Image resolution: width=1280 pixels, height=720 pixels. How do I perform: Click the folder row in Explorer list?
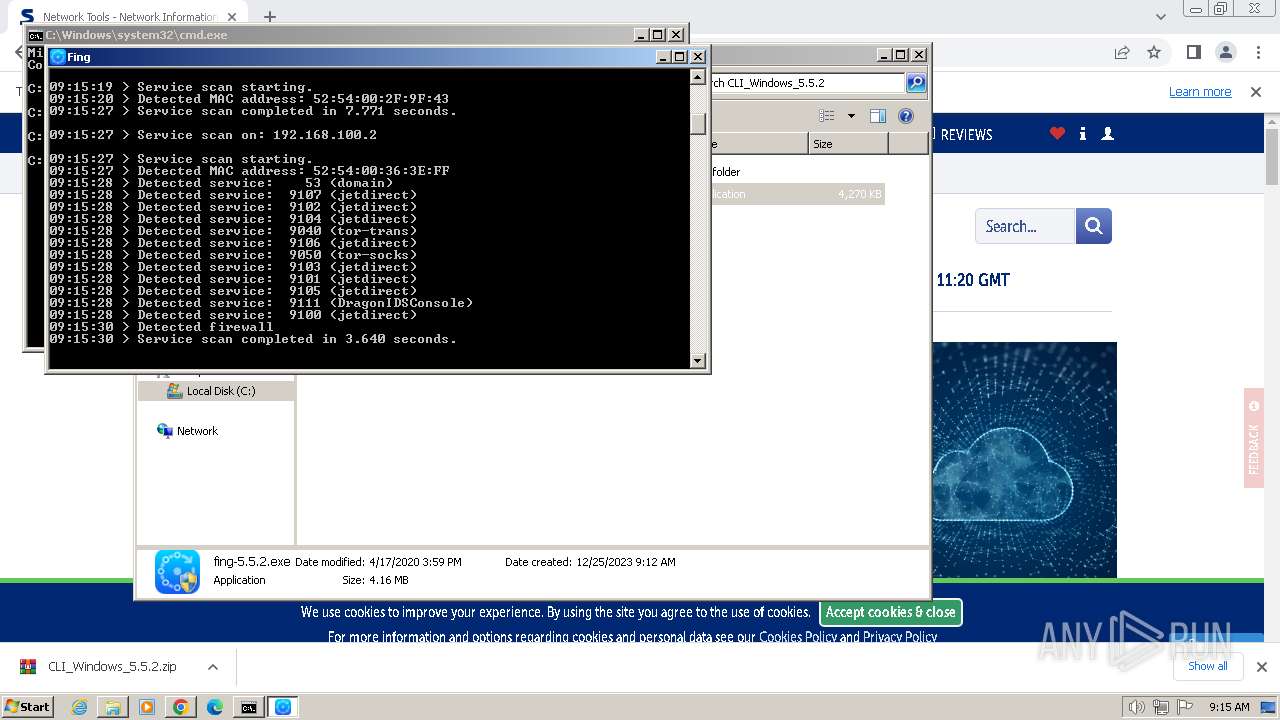coord(796,172)
